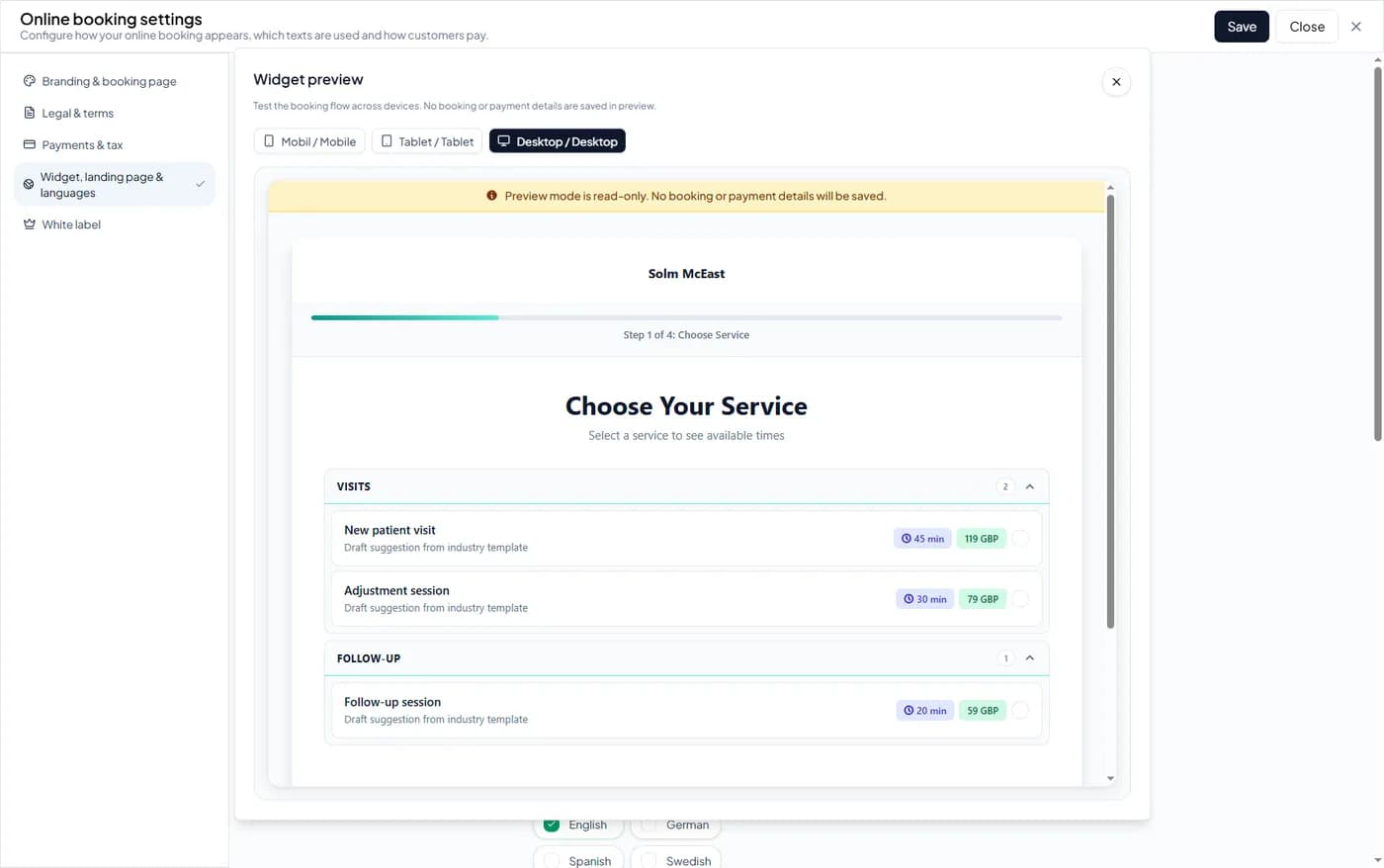Click the widget globe icon in sidebar

(x=29, y=184)
